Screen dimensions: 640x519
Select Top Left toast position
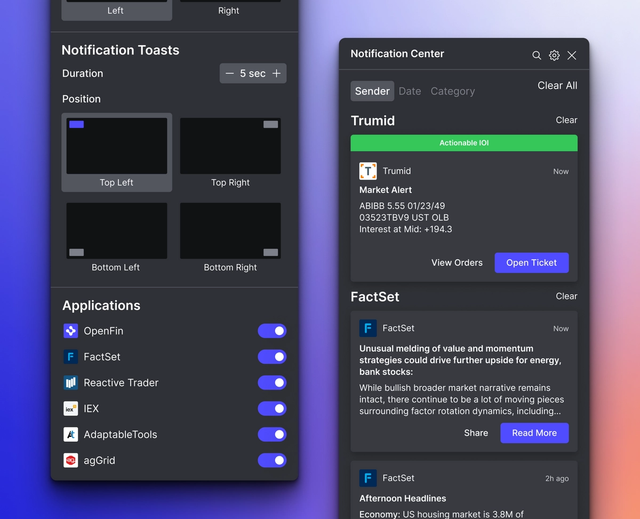click(117, 152)
